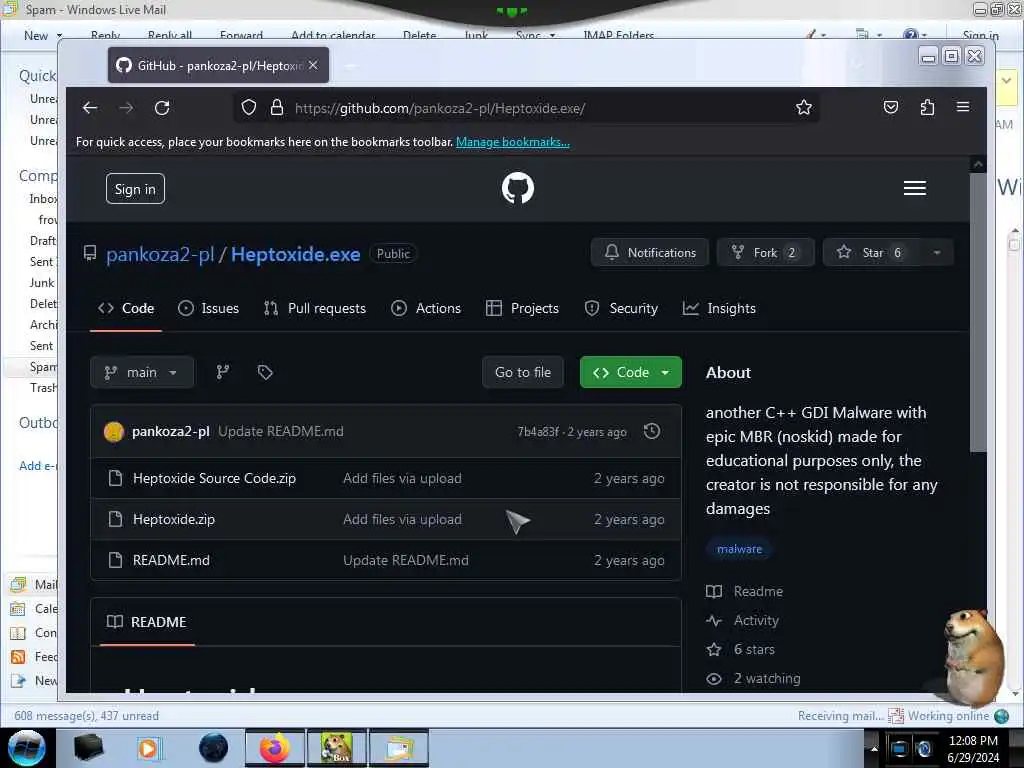Click the dark globe taskbar icon
This screenshot has width=1024, height=768.
click(x=214, y=748)
